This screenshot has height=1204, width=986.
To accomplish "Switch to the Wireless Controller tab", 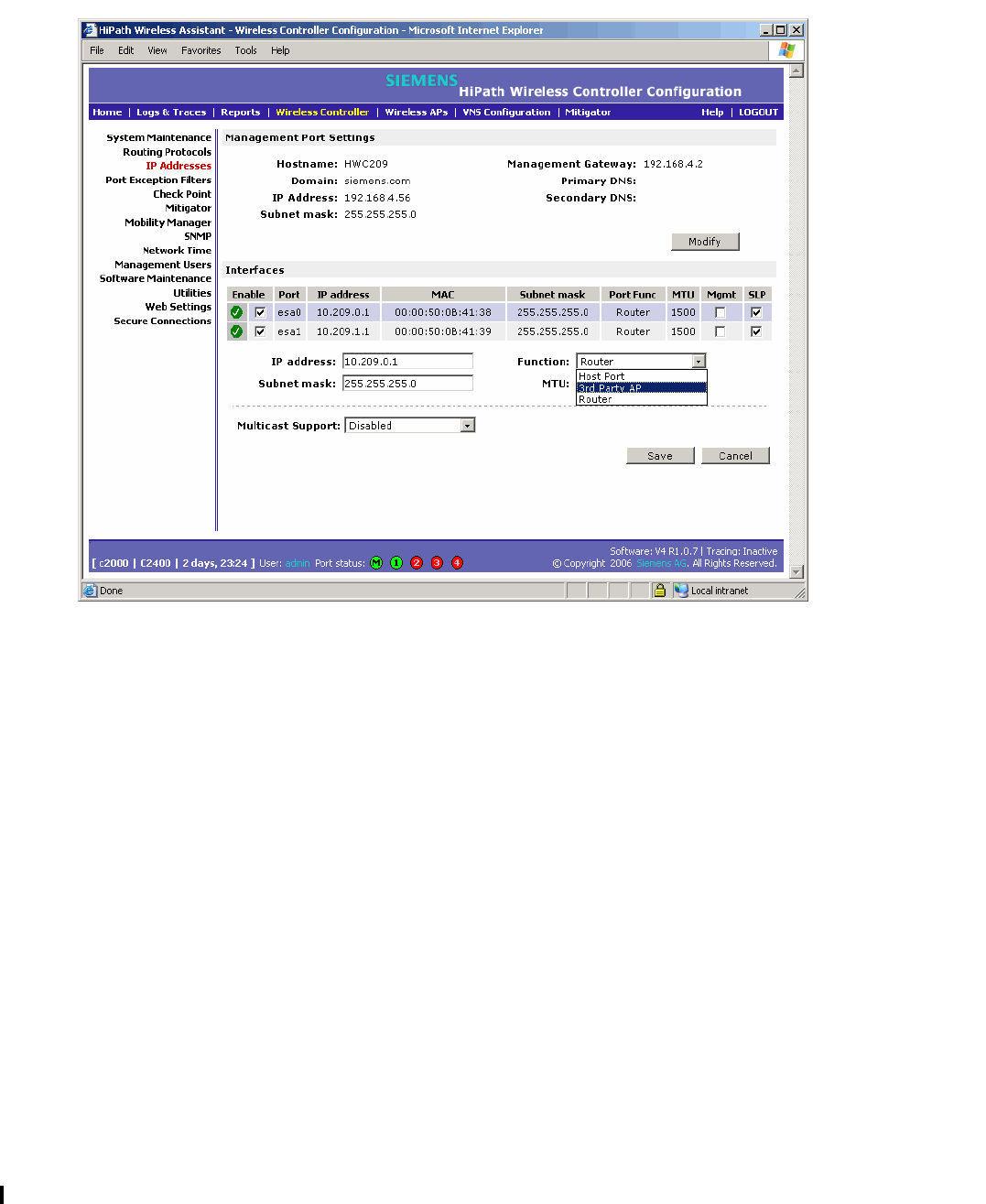I will pos(322,113).
